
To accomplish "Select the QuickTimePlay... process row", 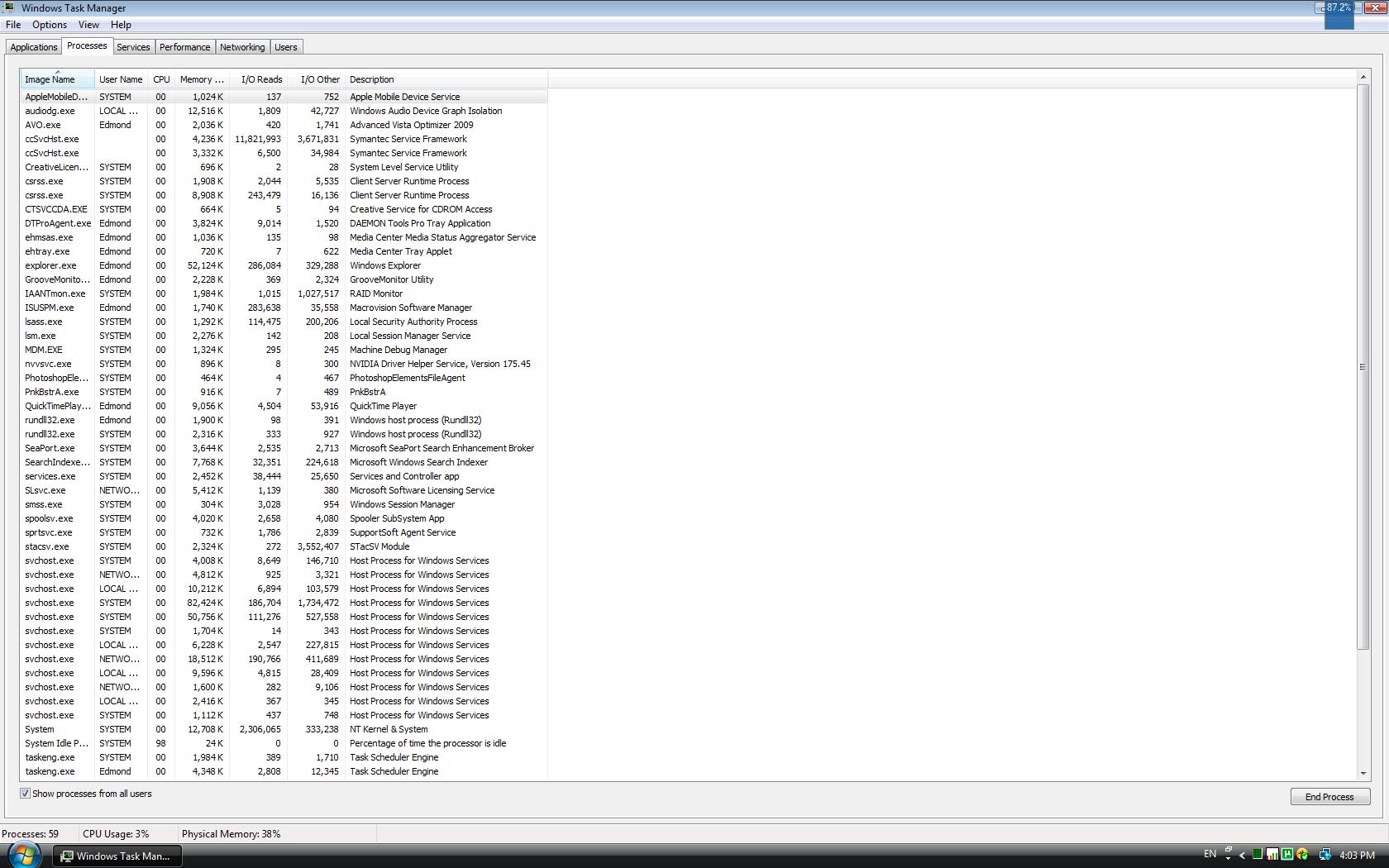I will (x=284, y=406).
